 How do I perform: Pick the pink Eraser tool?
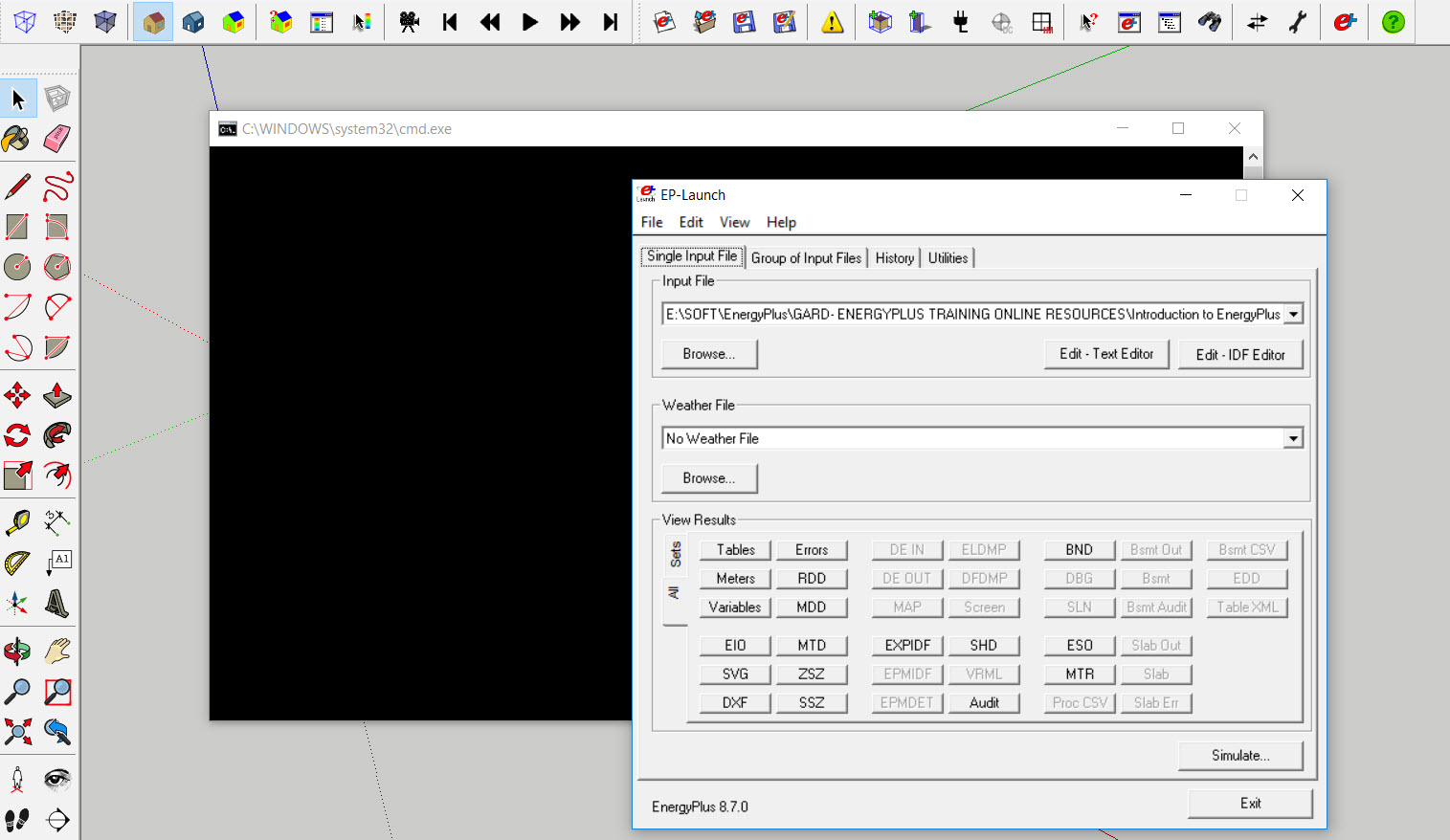[x=57, y=140]
